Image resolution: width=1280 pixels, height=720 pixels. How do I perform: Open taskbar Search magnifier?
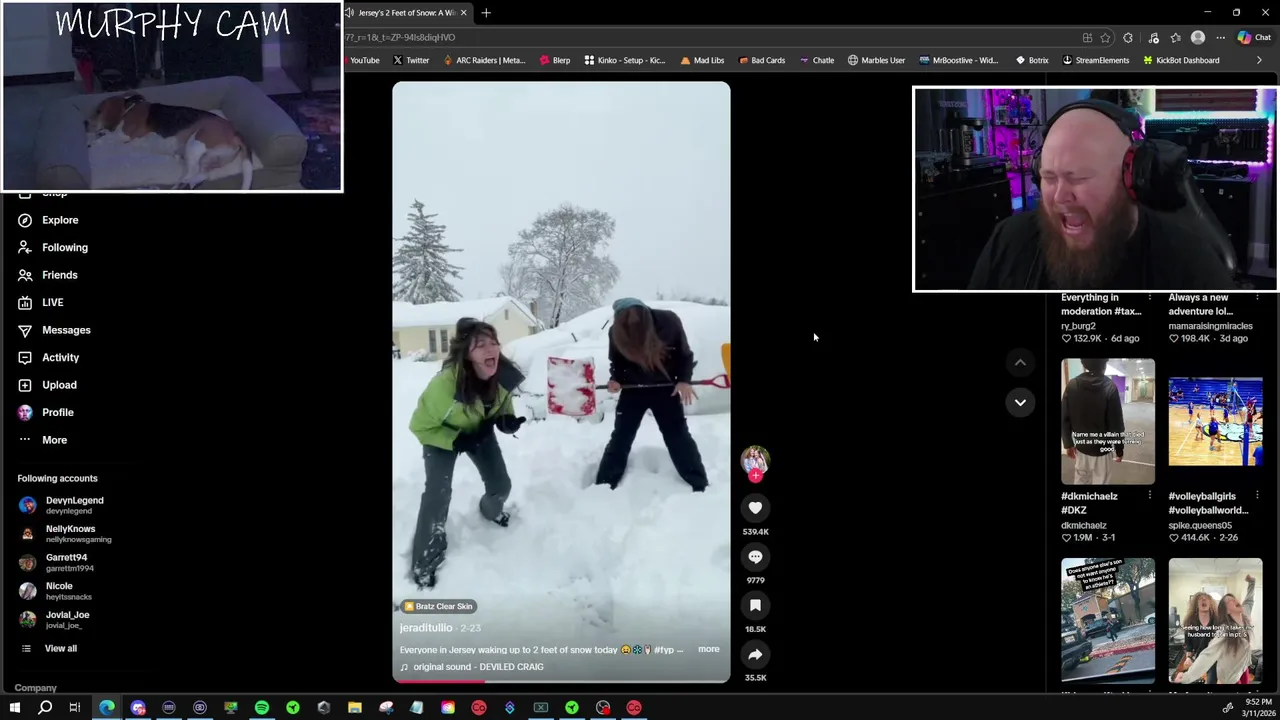(x=45, y=708)
